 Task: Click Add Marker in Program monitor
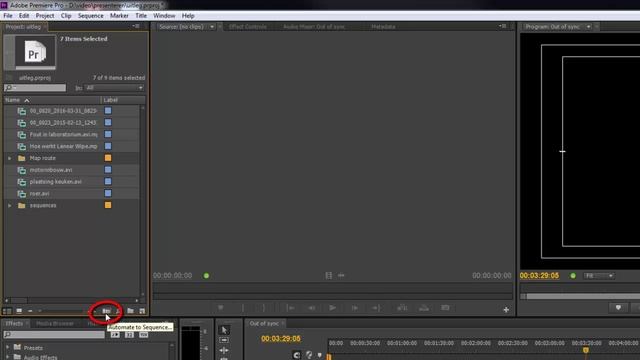(x=618, y=308)
